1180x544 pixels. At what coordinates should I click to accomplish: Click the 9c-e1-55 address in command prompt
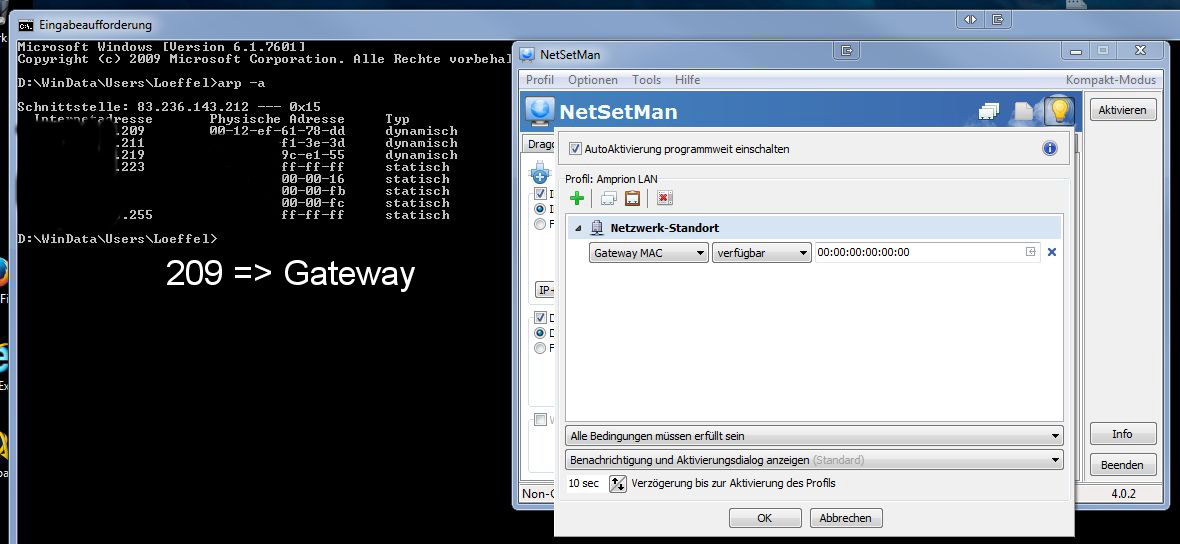click(x=313, y=155)
